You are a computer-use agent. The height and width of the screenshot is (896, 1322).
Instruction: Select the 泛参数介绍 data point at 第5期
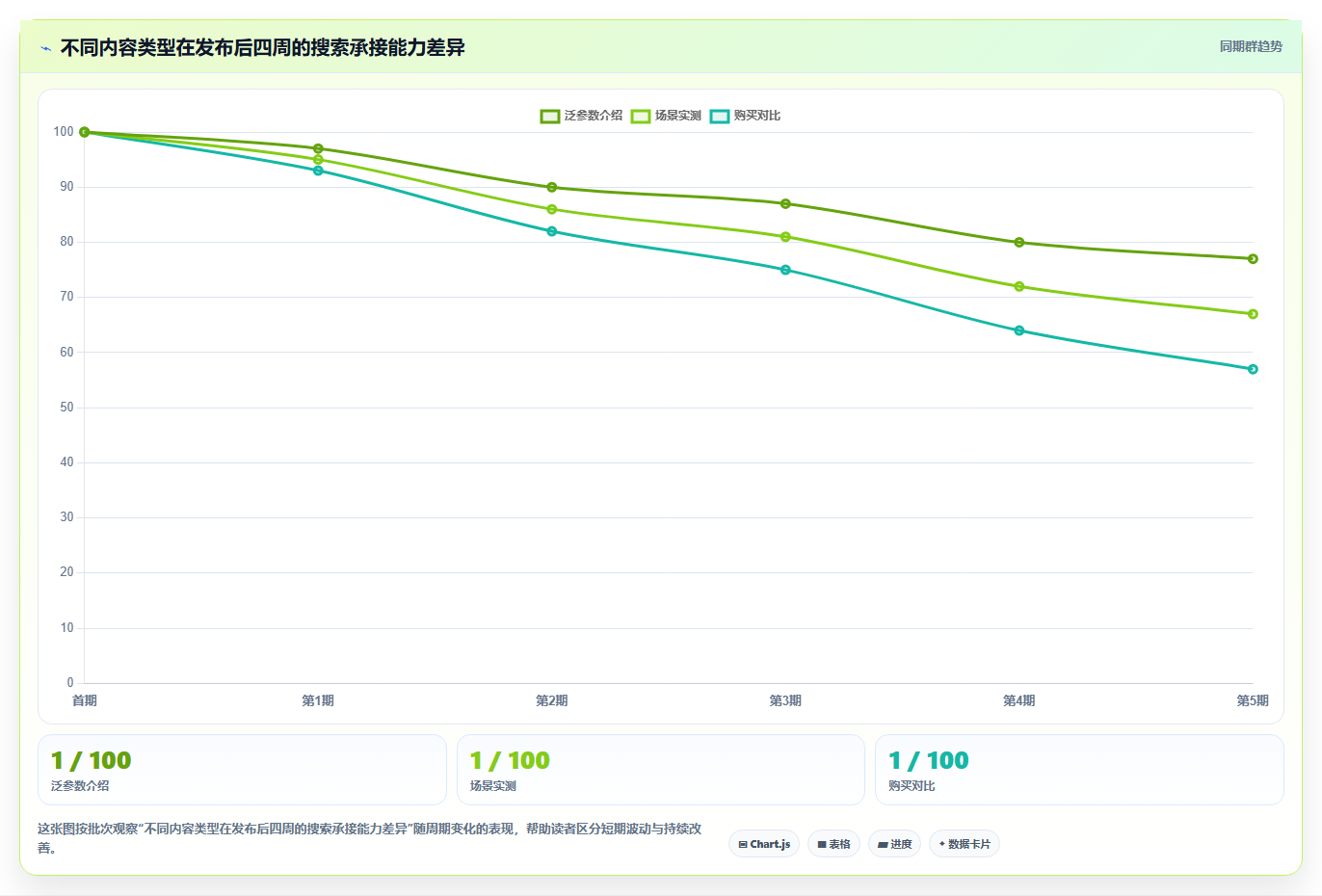tap(1253, 258)
